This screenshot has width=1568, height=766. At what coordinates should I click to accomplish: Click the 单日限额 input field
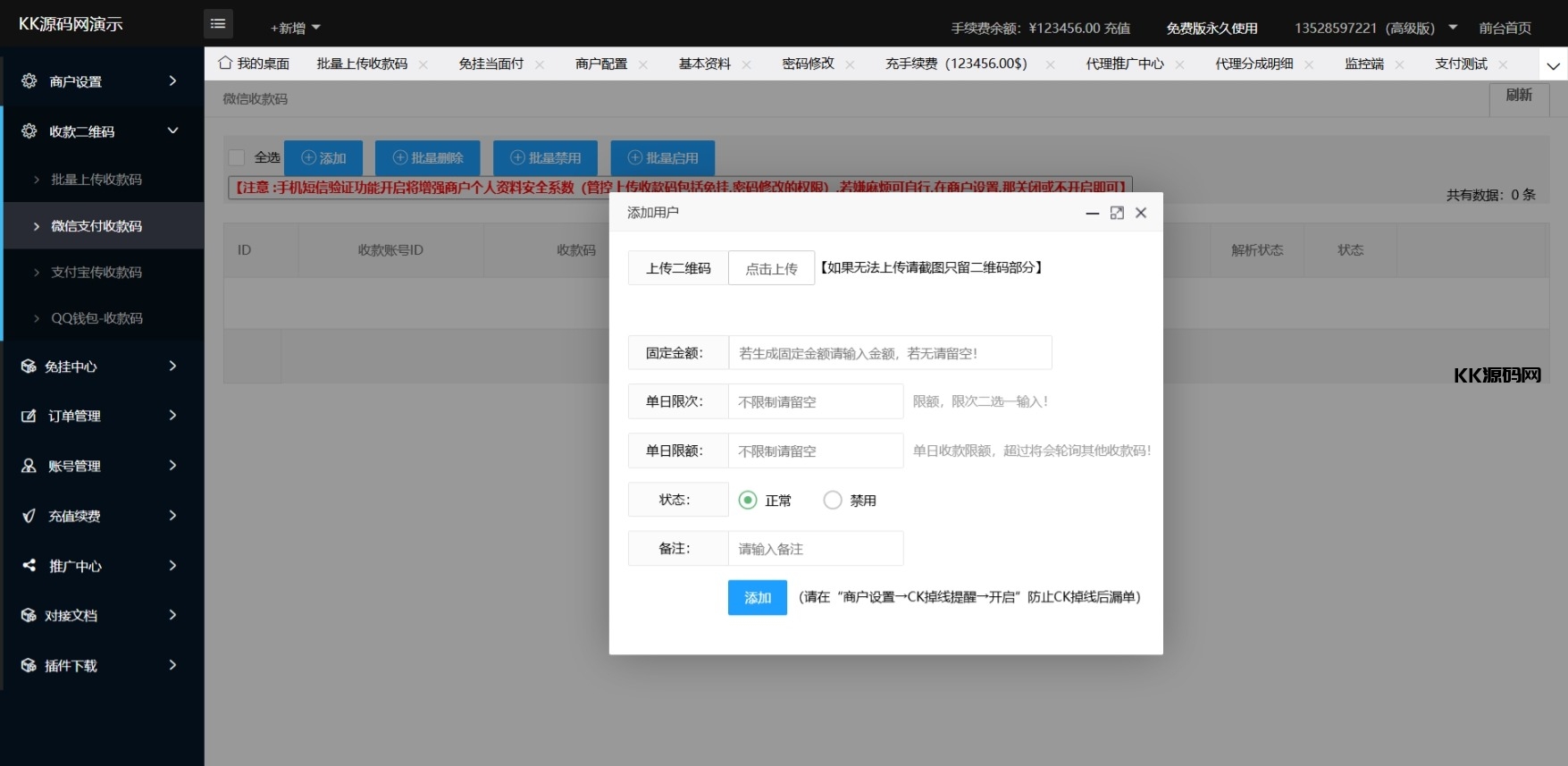click(816, 450)
